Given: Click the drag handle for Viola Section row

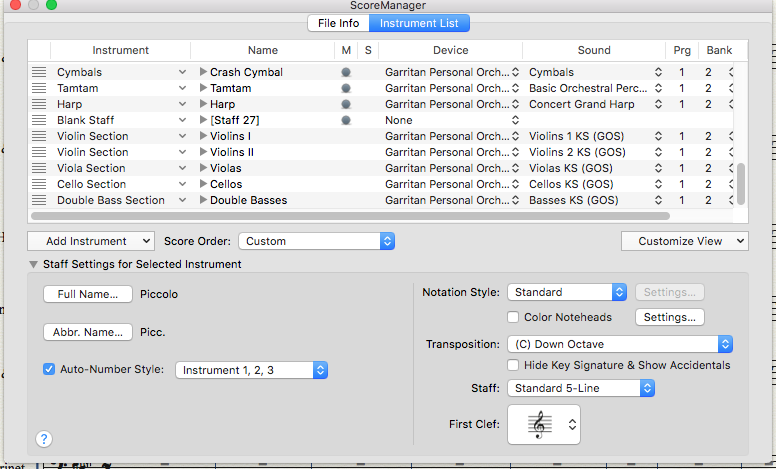Looking at the screenshot, I should point(39,168).
